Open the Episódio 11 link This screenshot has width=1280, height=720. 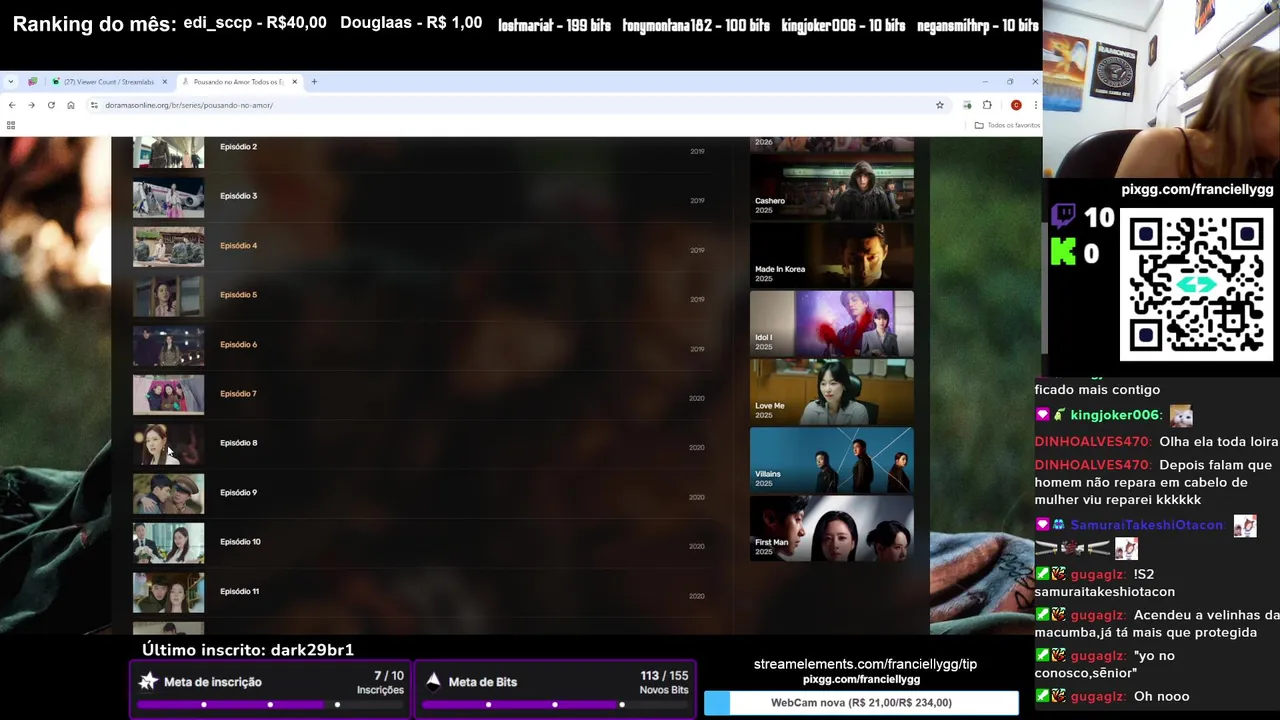click(239, 592)
